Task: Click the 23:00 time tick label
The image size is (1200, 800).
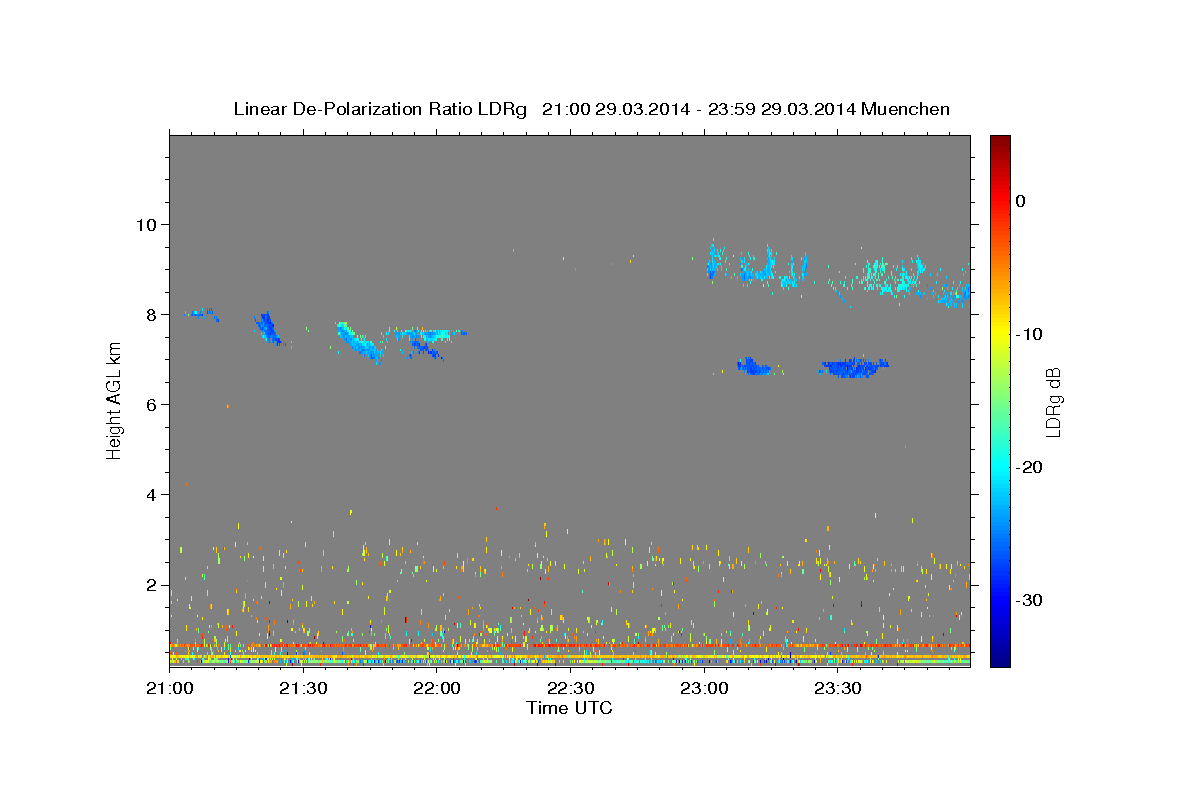Action: pyautogui.click(x=704, y=689)
